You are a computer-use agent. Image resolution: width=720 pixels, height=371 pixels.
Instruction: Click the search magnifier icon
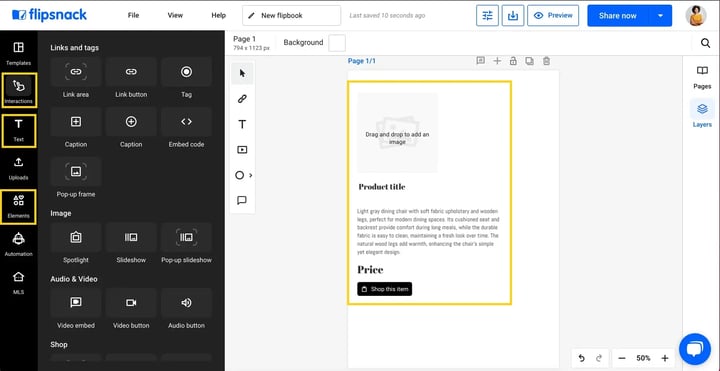coord(705,43)
